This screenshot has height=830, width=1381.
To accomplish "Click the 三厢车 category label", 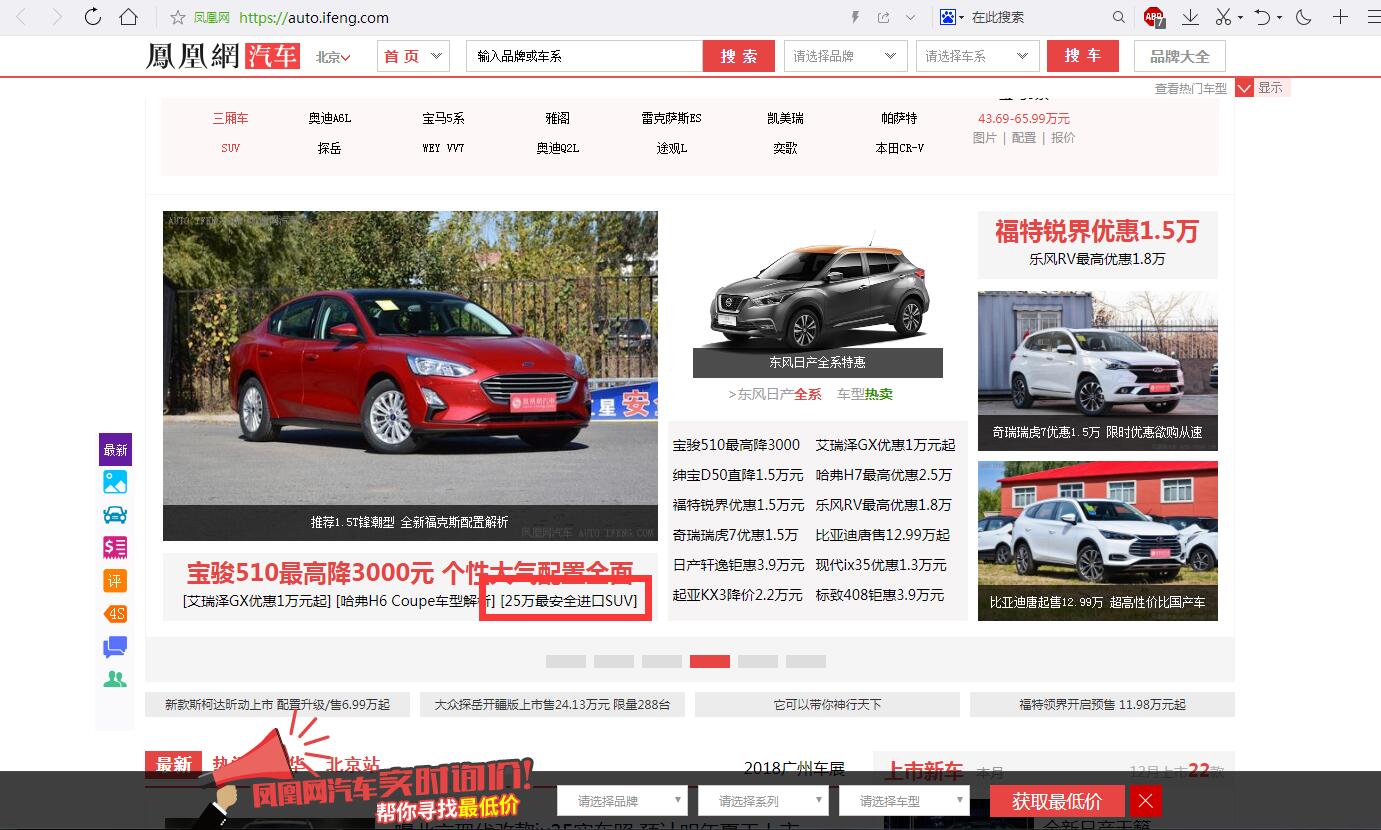I will (230, 118).
